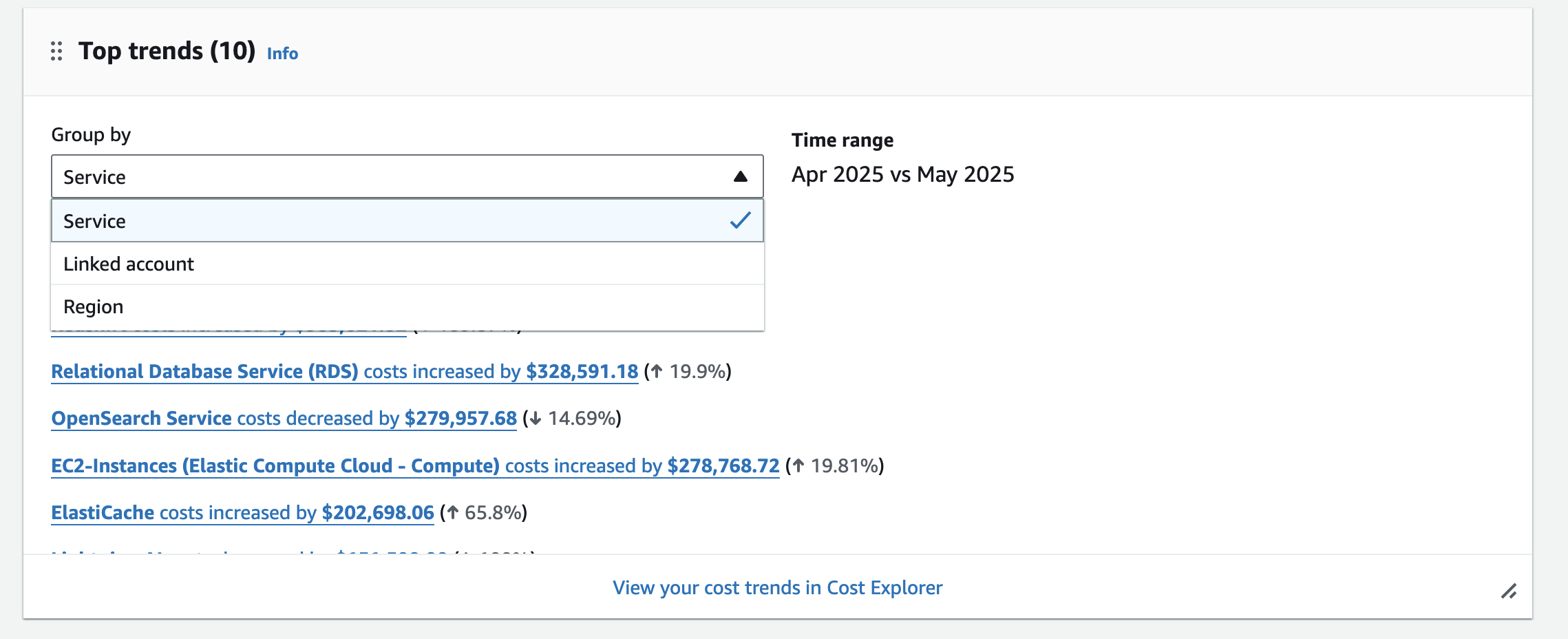Click the 19.9% RDS percentage change
The height and width of the screenshot is (639, 1568).
pos(688,371)
